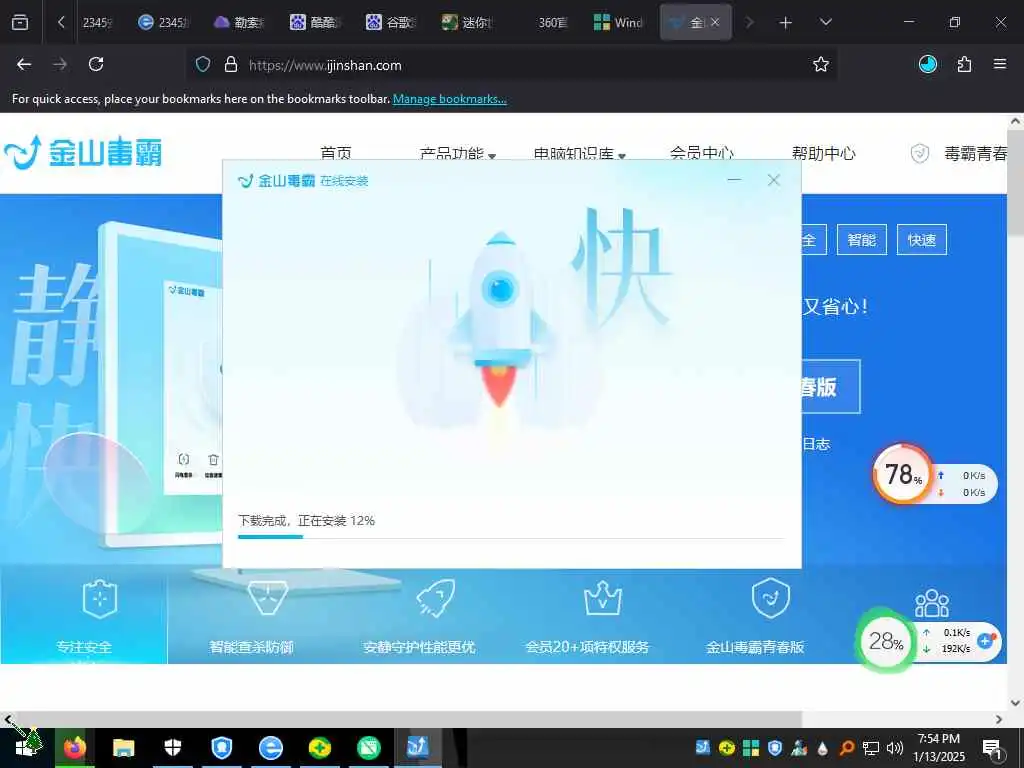Viewport: 1024px width, 768px height.
Task: Open the blue shield app on taskbar
Action: (222, 748)
